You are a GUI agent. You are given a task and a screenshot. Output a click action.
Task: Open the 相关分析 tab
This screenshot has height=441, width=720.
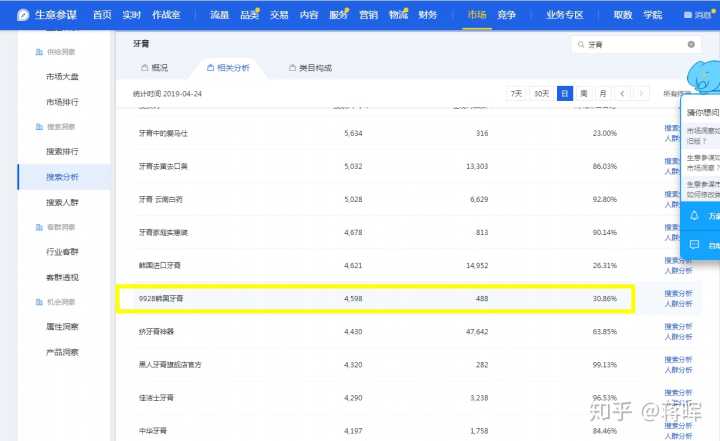(x=227, y=67)
